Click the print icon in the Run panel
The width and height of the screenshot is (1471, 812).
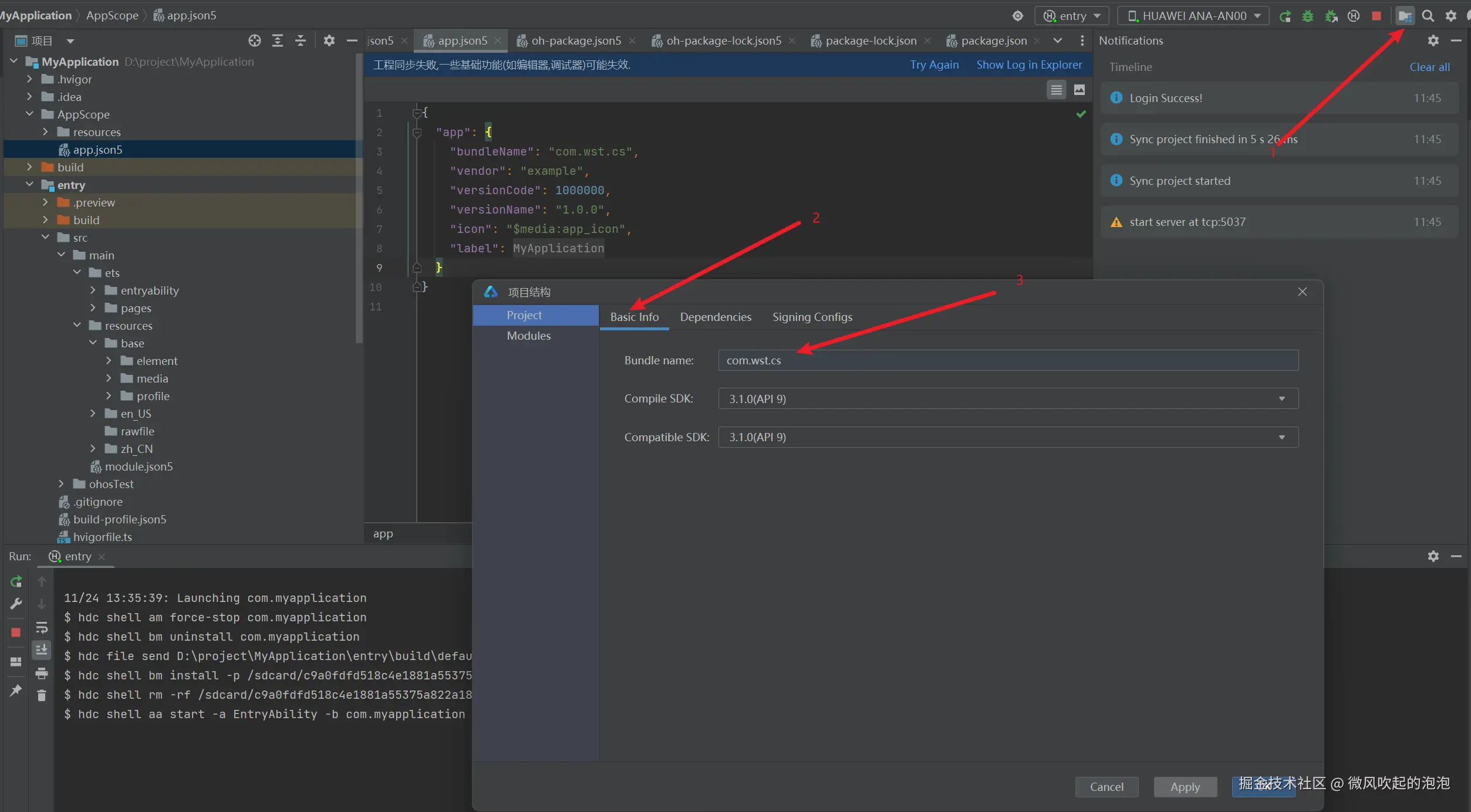[x=41, y=673]
